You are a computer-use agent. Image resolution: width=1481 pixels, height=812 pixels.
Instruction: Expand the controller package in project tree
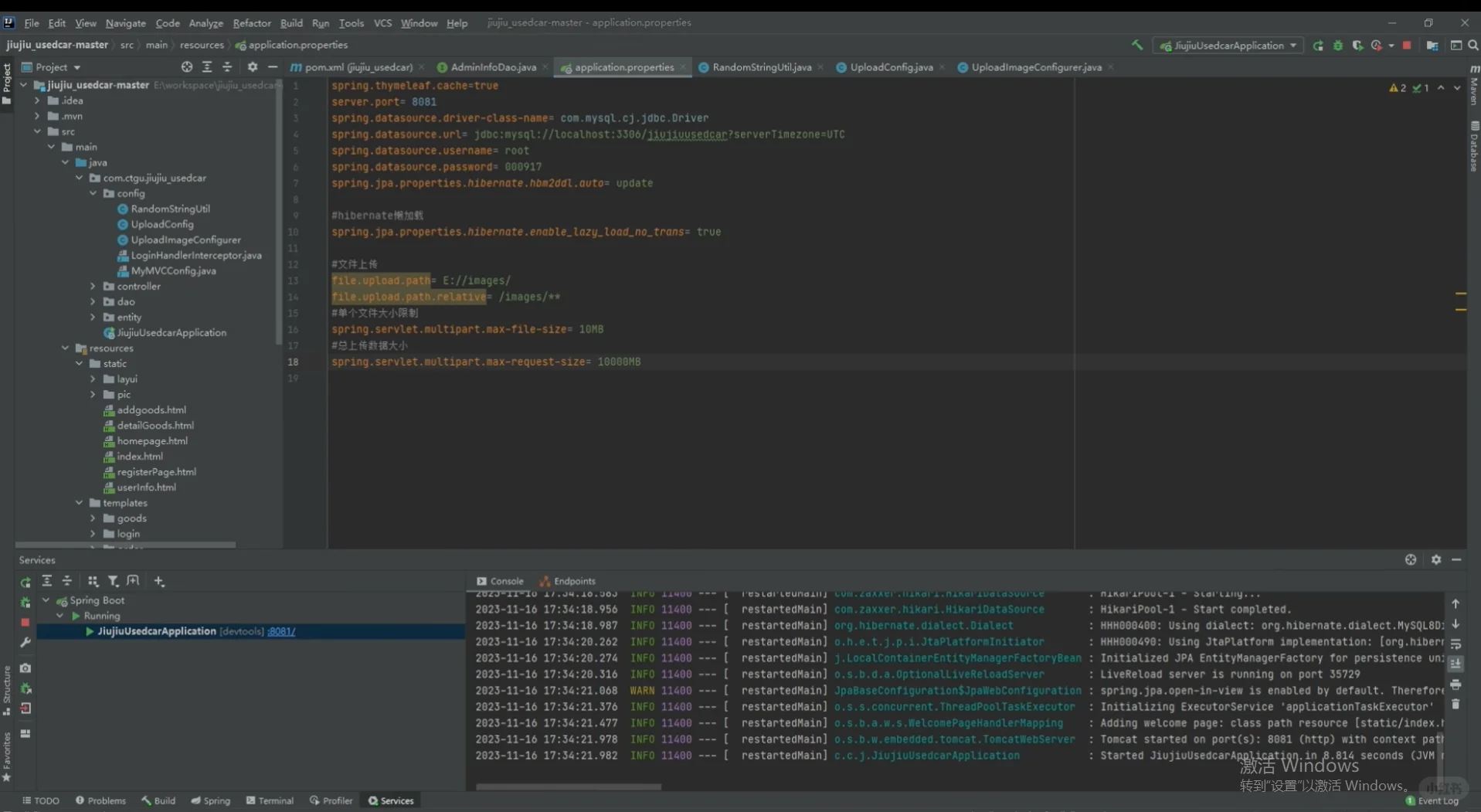93,287
